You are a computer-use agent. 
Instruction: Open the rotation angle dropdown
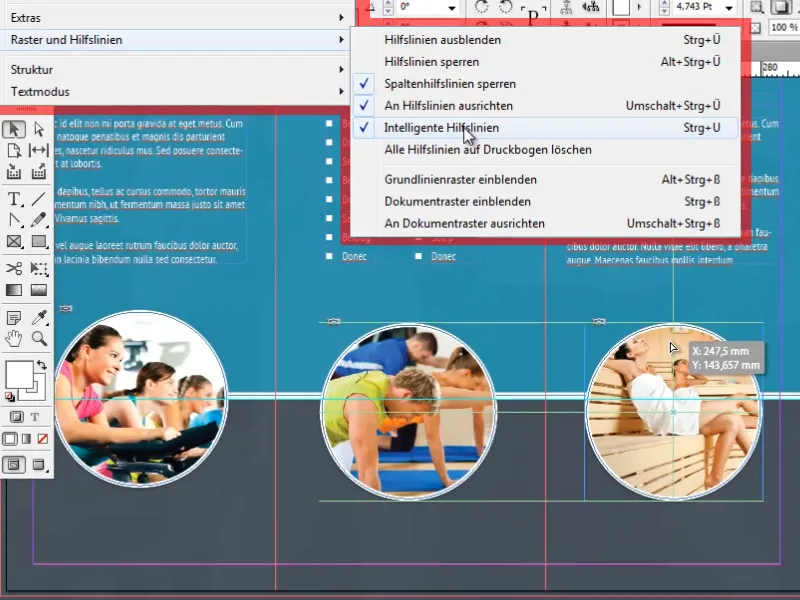tap(452, 8)
